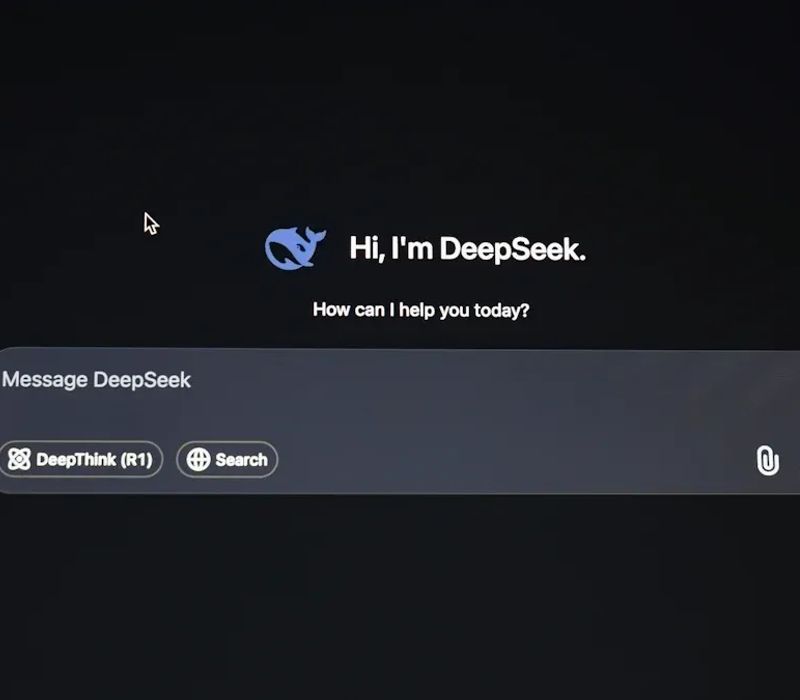
Task: Toggle the DeepThink (R1) mode button
Action: click(80, 459)
